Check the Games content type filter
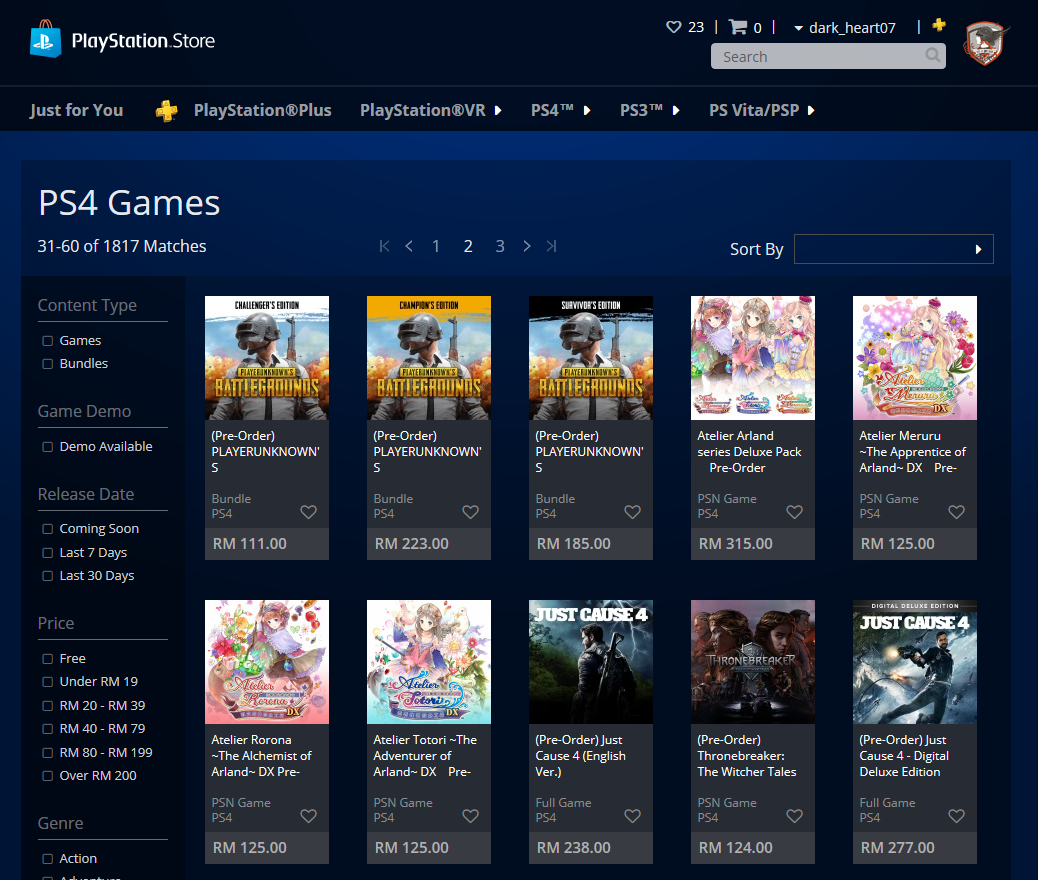 click(x=48, y=341)
